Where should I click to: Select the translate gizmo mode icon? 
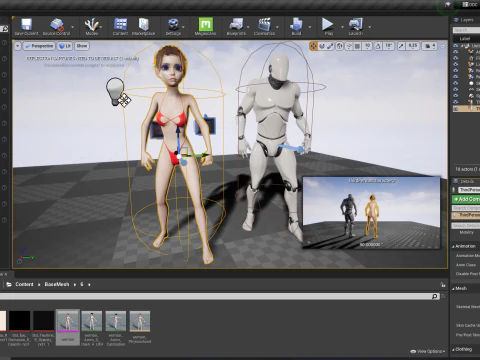314,46
